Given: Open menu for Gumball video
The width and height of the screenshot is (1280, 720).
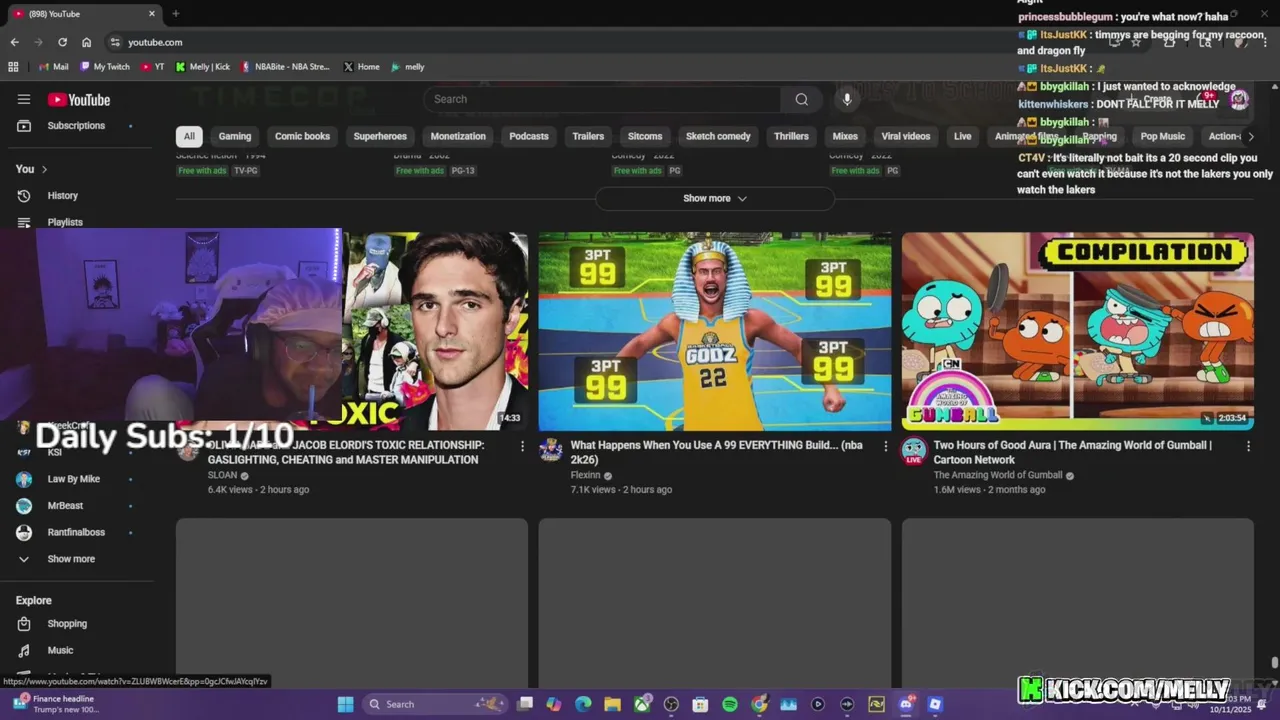Looking at the screenshot, I should [x=1248, y=446].
